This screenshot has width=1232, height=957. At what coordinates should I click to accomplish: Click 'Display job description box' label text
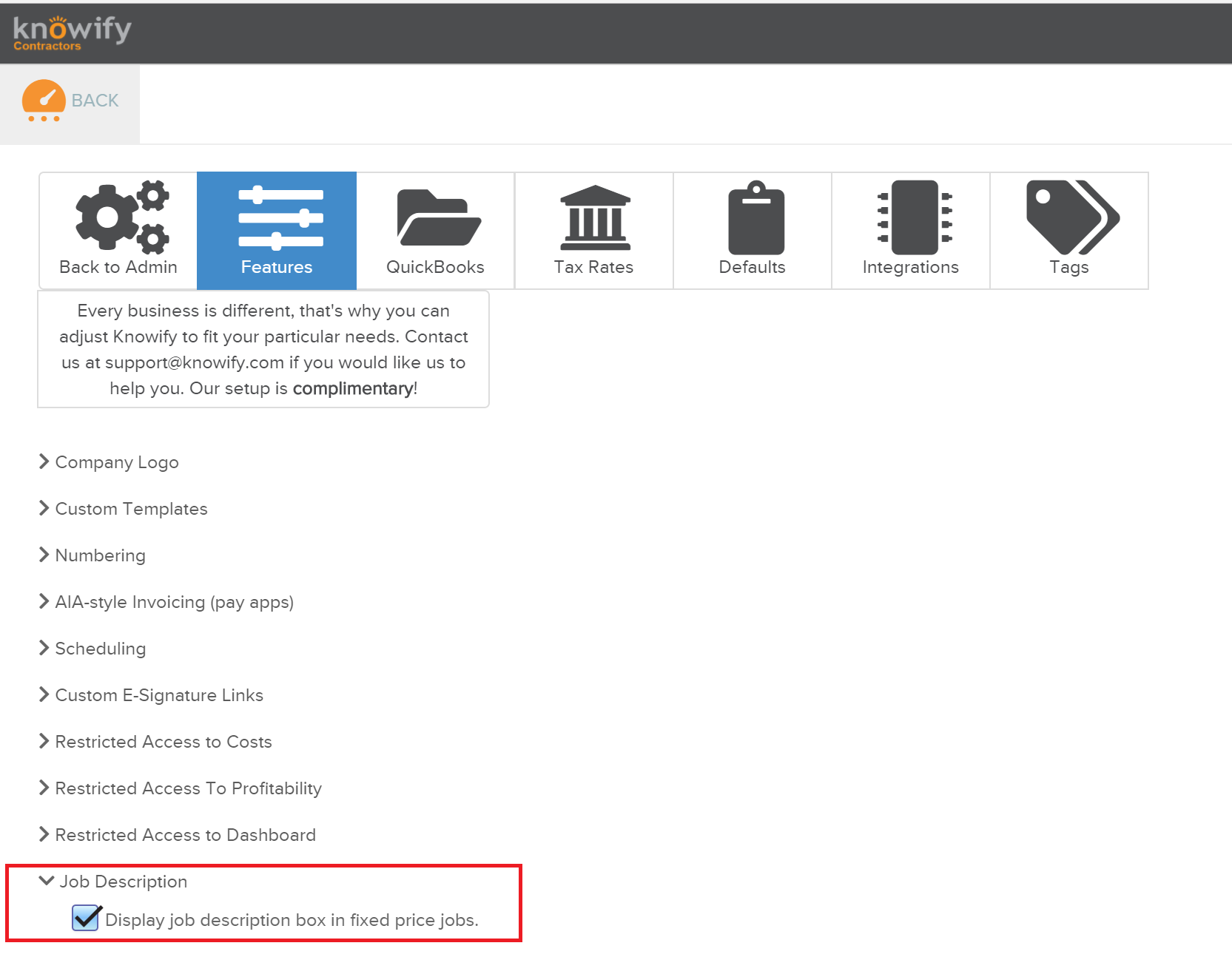(292, 920)
